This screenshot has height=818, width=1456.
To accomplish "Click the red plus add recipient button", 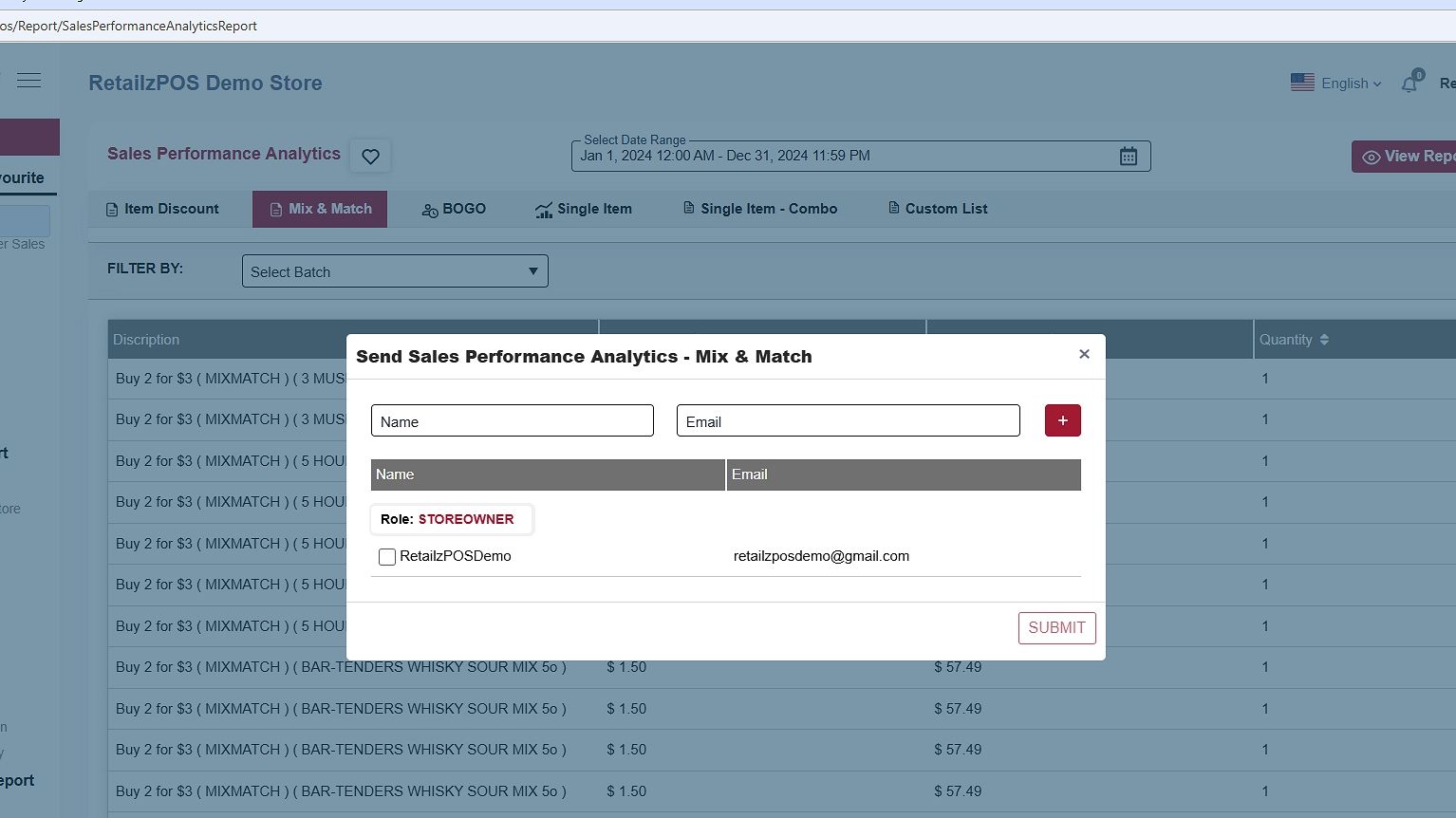I will point(1062,420).
